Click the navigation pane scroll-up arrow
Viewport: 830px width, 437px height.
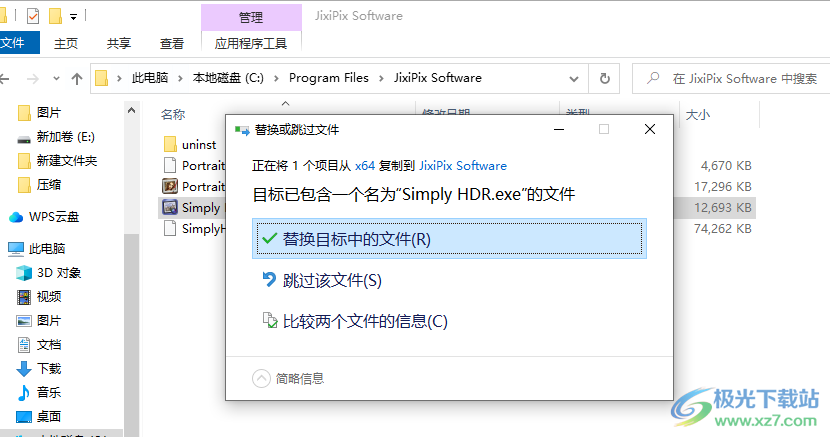[x=131, y=111]
